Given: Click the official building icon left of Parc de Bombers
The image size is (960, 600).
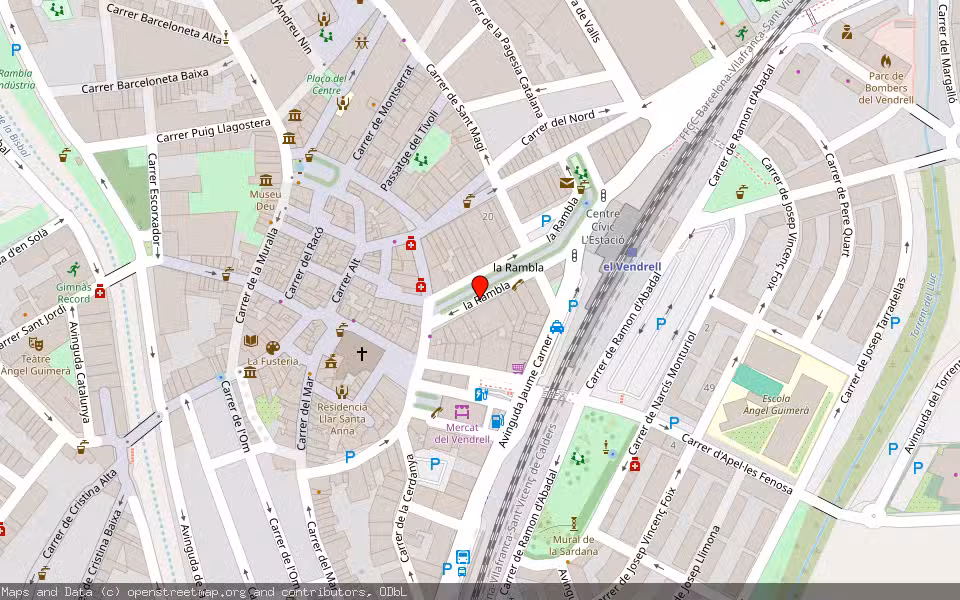Looking at the screenshot, I should tap(847, 32).
